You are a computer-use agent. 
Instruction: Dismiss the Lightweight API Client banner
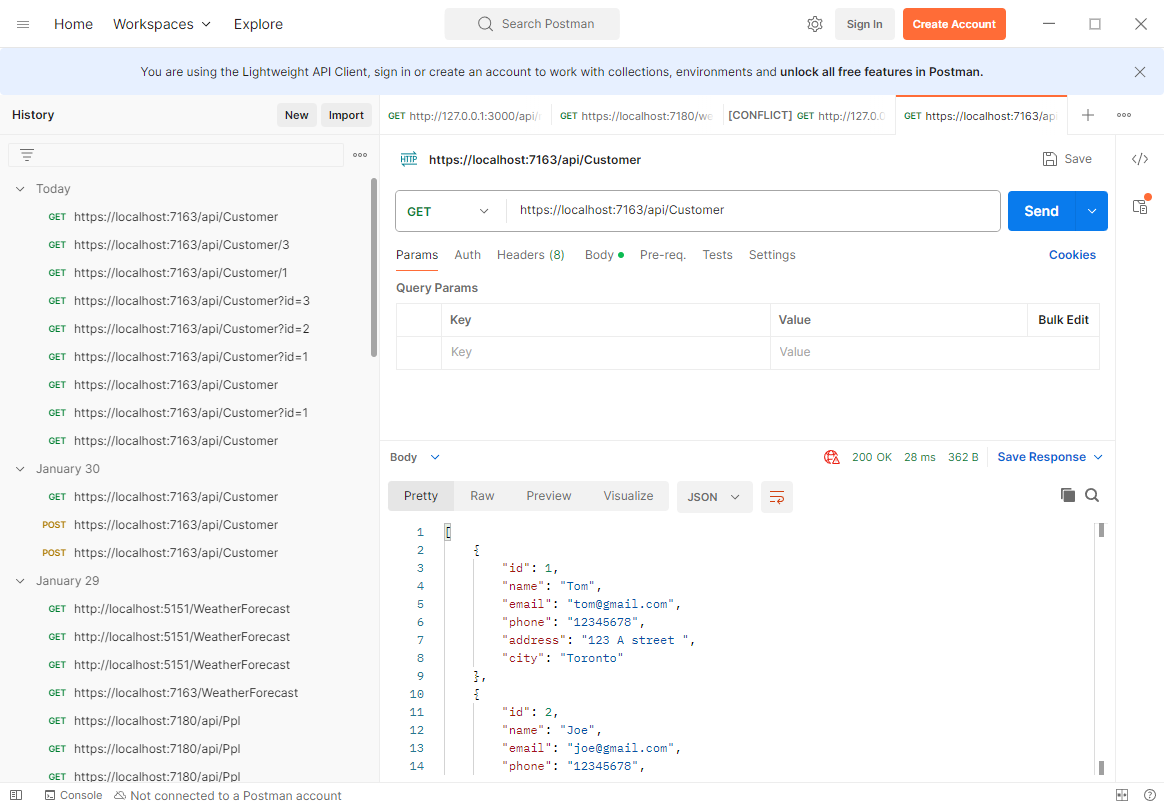(1139, 72)
